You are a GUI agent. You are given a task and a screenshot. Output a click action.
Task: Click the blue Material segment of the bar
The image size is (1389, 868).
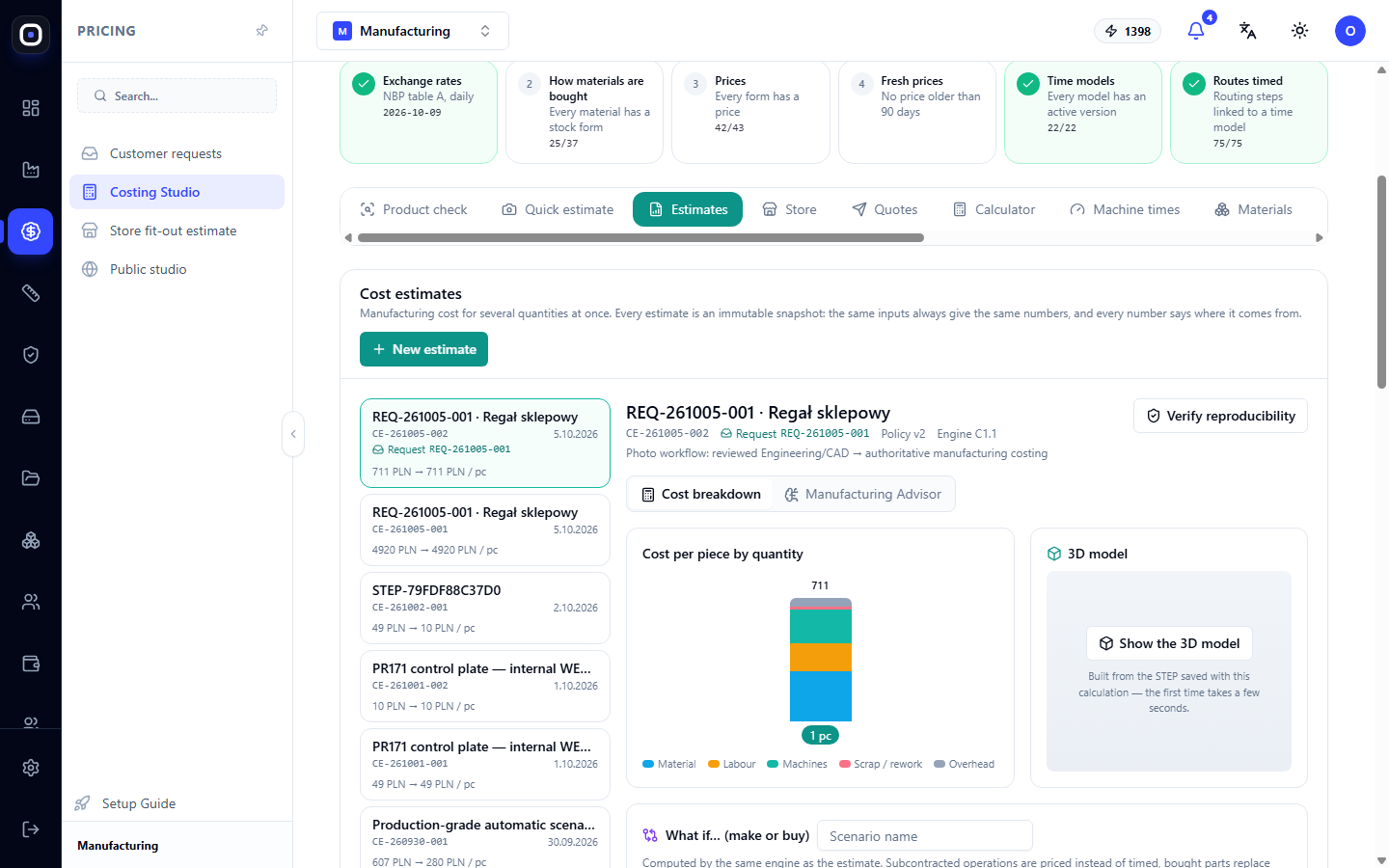(x=821, y=695)
